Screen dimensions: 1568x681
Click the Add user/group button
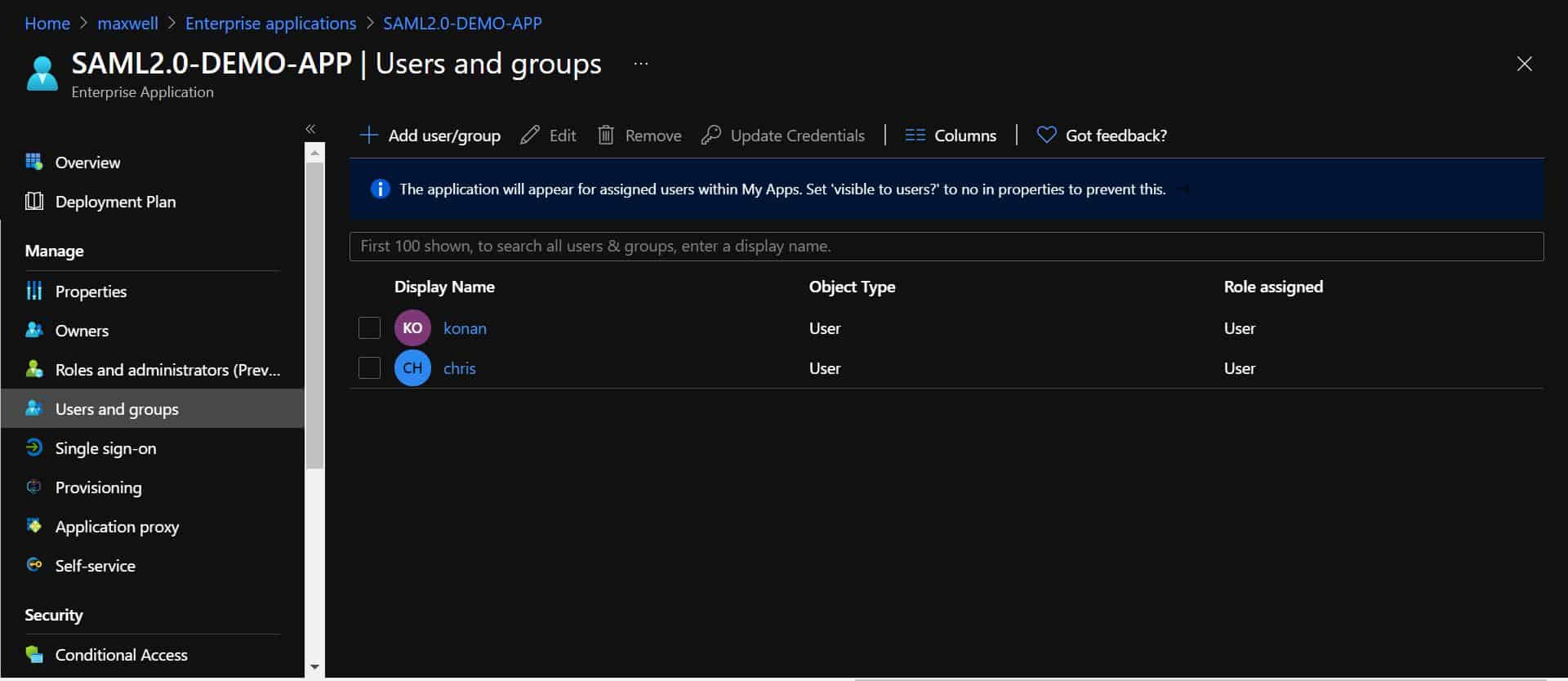(x=430, y=135)
